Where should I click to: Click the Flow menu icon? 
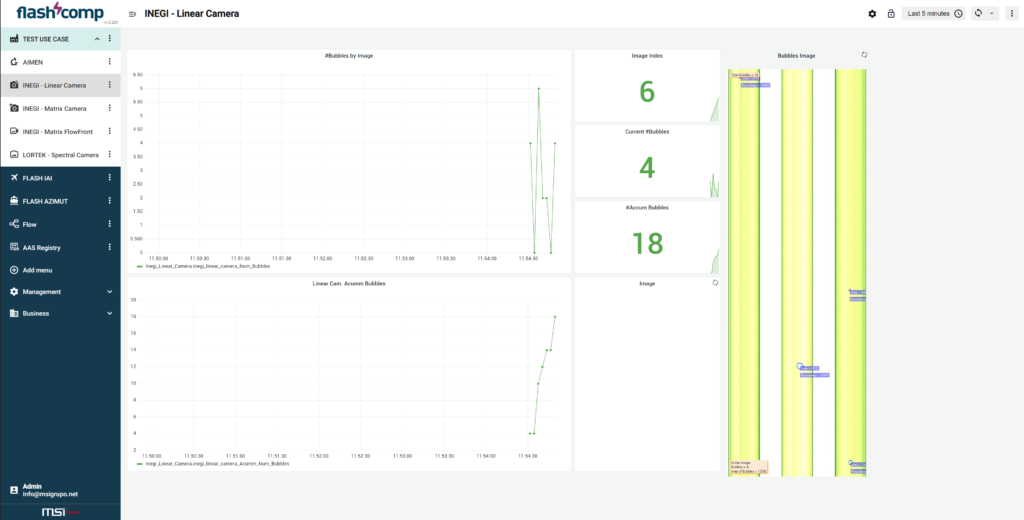(14, 224)
